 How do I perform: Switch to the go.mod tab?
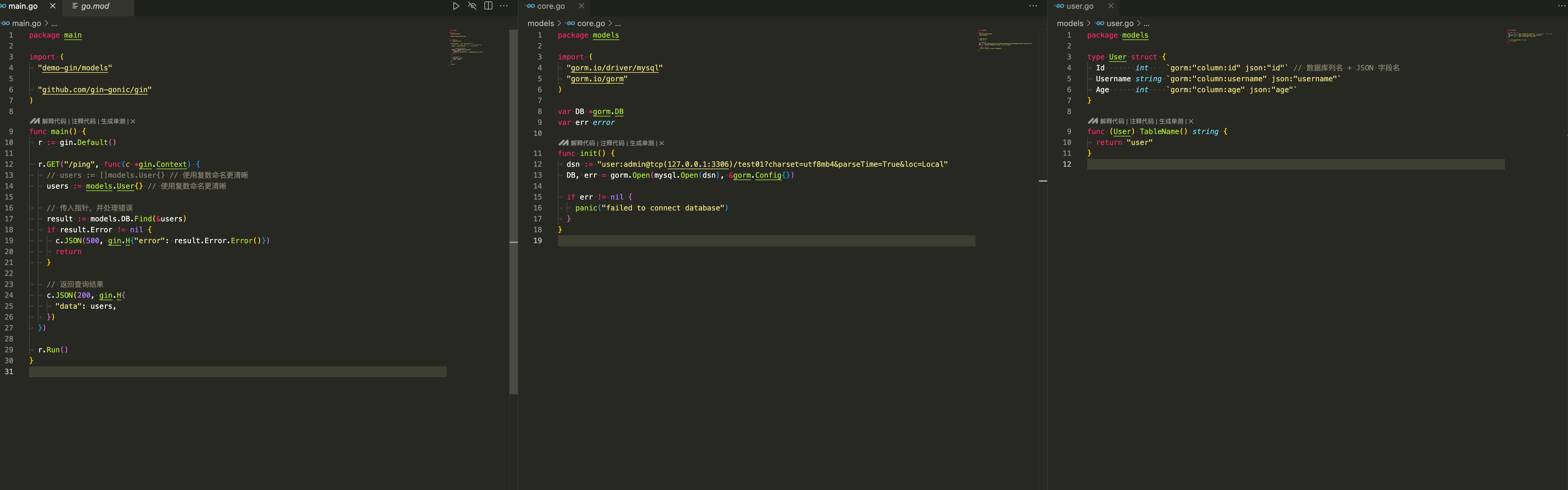pyautogui.click(x=95, y=6)
